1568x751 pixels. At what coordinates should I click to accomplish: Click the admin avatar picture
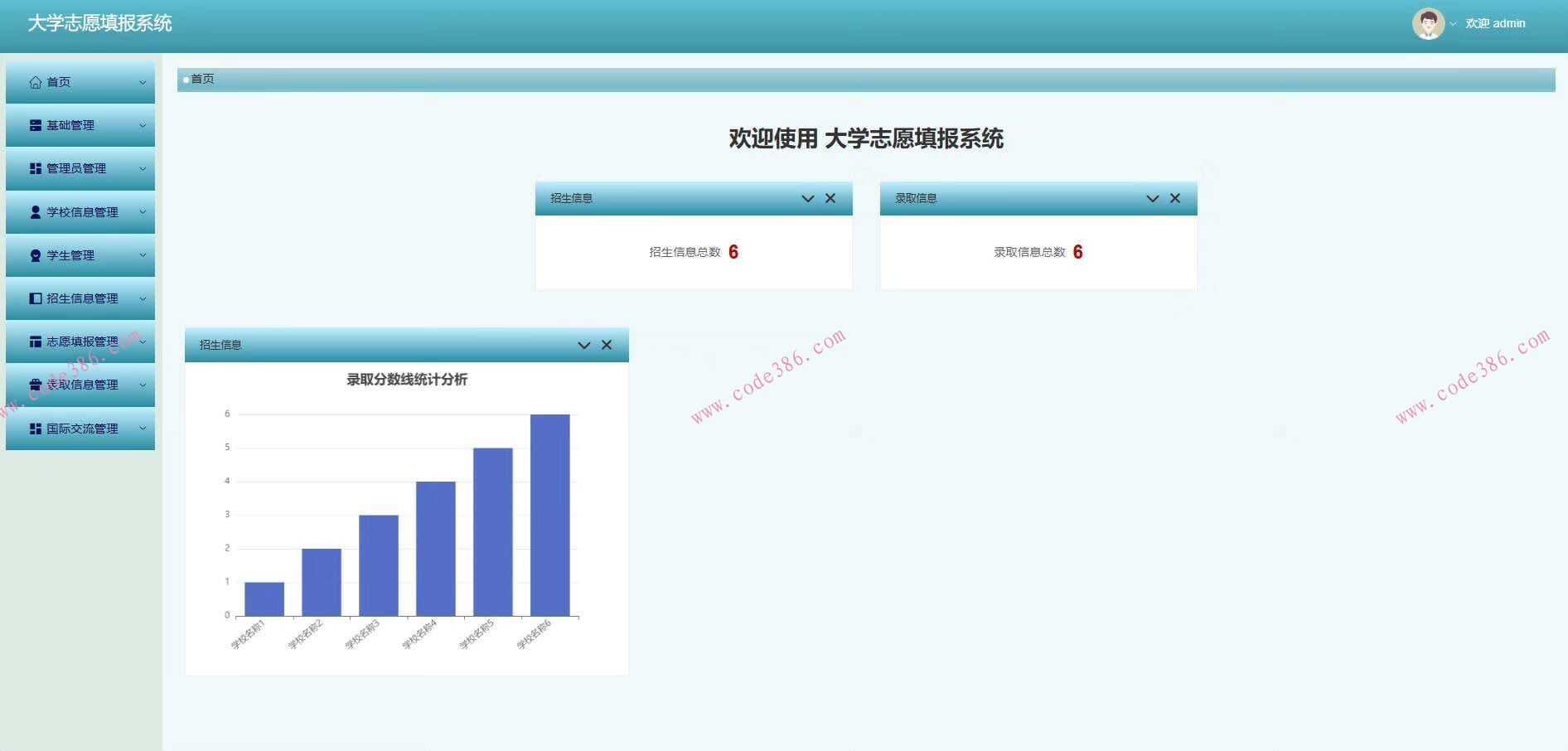(x=1428, y=24)
